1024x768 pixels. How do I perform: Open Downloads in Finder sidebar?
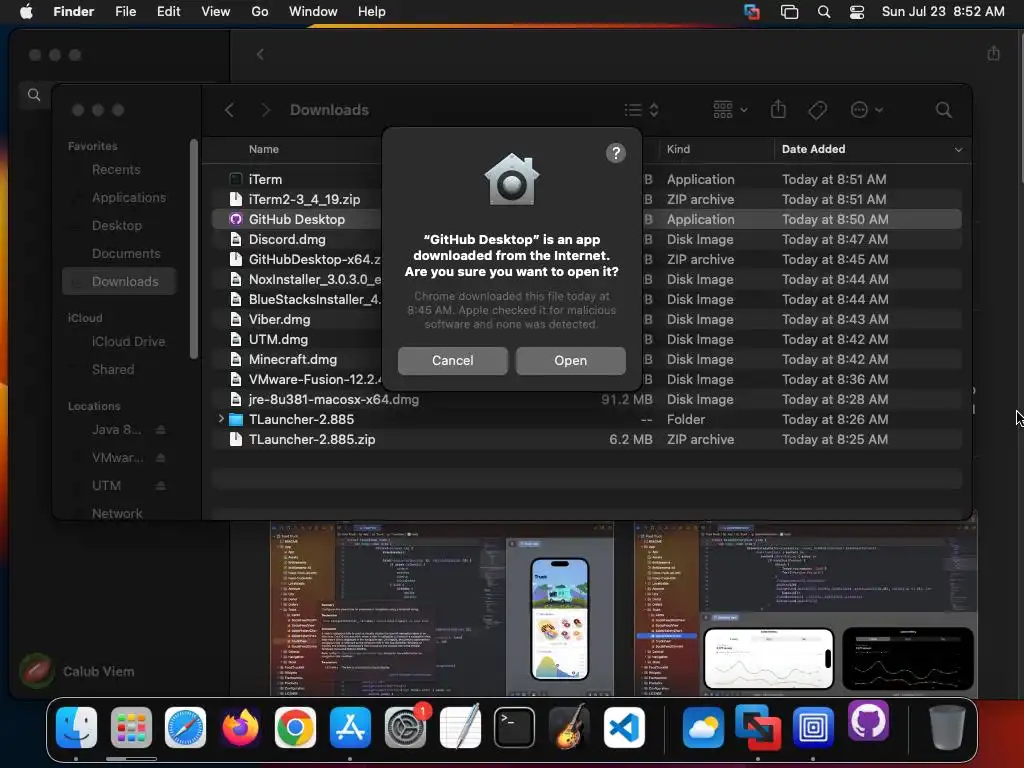coord(120,281)
